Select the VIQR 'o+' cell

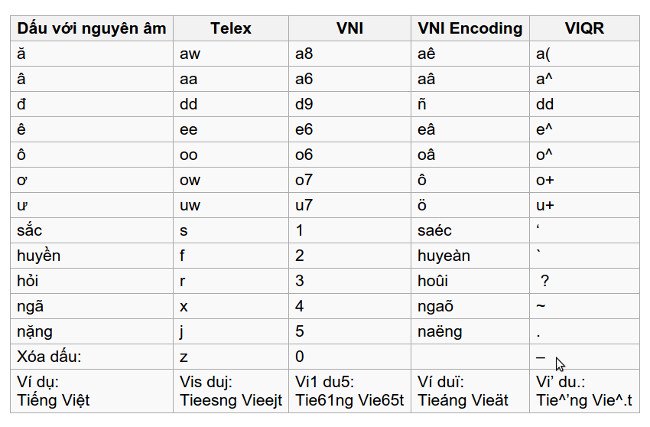point(584,180)
